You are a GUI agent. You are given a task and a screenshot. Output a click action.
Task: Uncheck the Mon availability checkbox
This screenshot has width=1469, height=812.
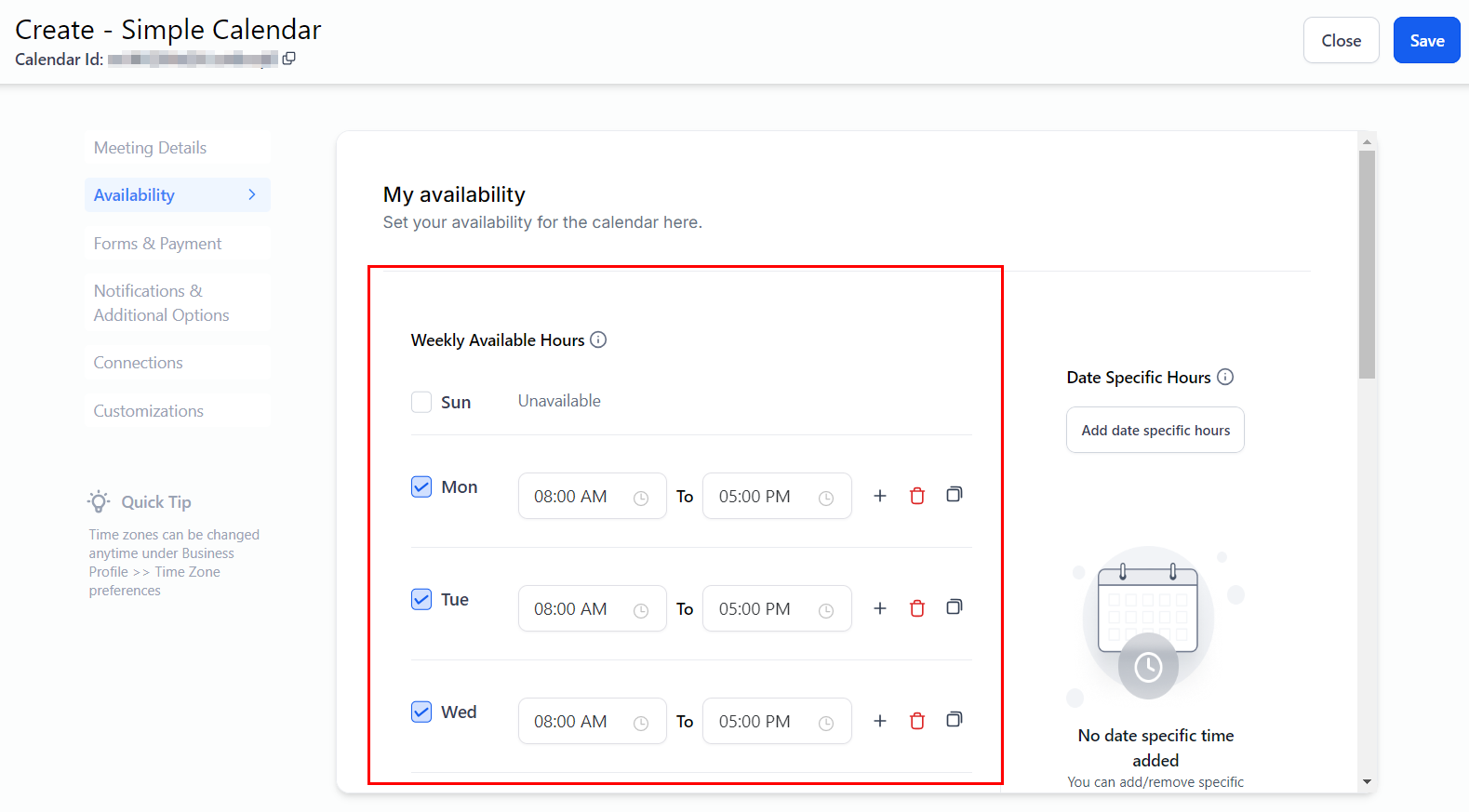[421, 487]
